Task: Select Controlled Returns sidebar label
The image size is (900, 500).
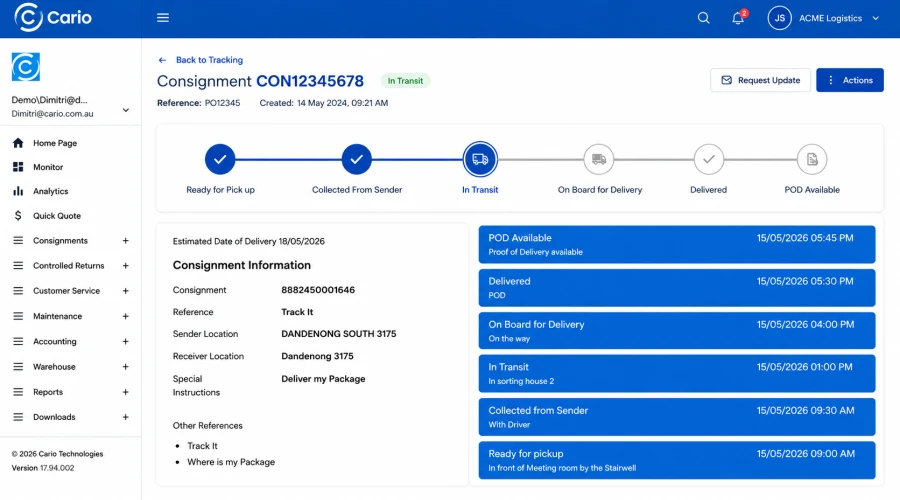Action: (68, 266)
